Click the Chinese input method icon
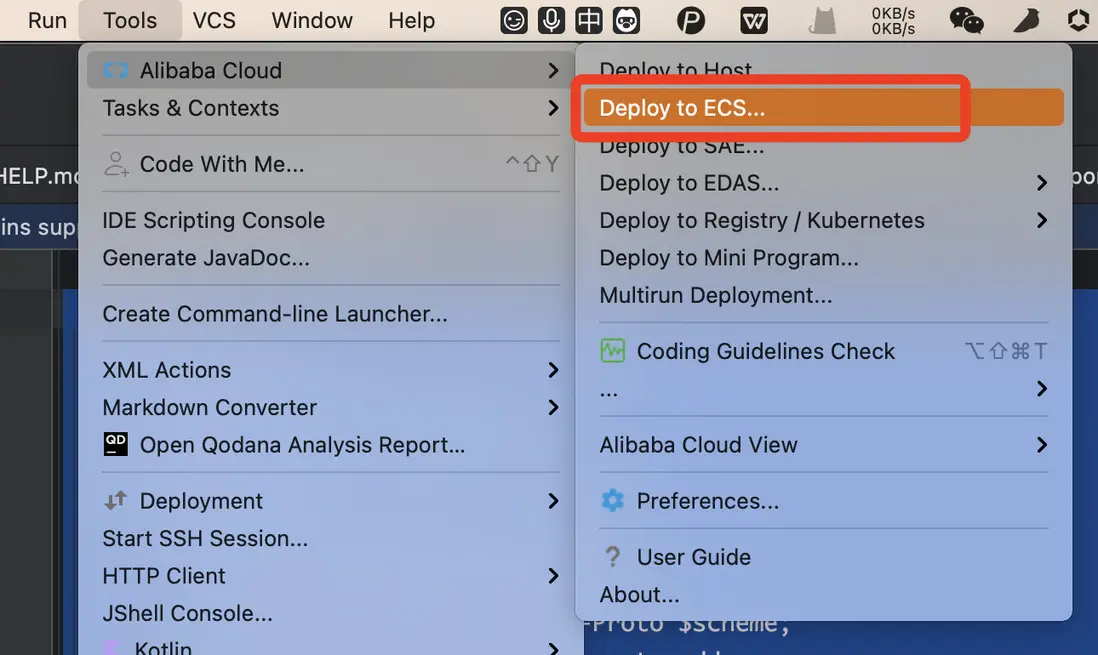This screenshot has height=655, width=1098. coord(588,20)
